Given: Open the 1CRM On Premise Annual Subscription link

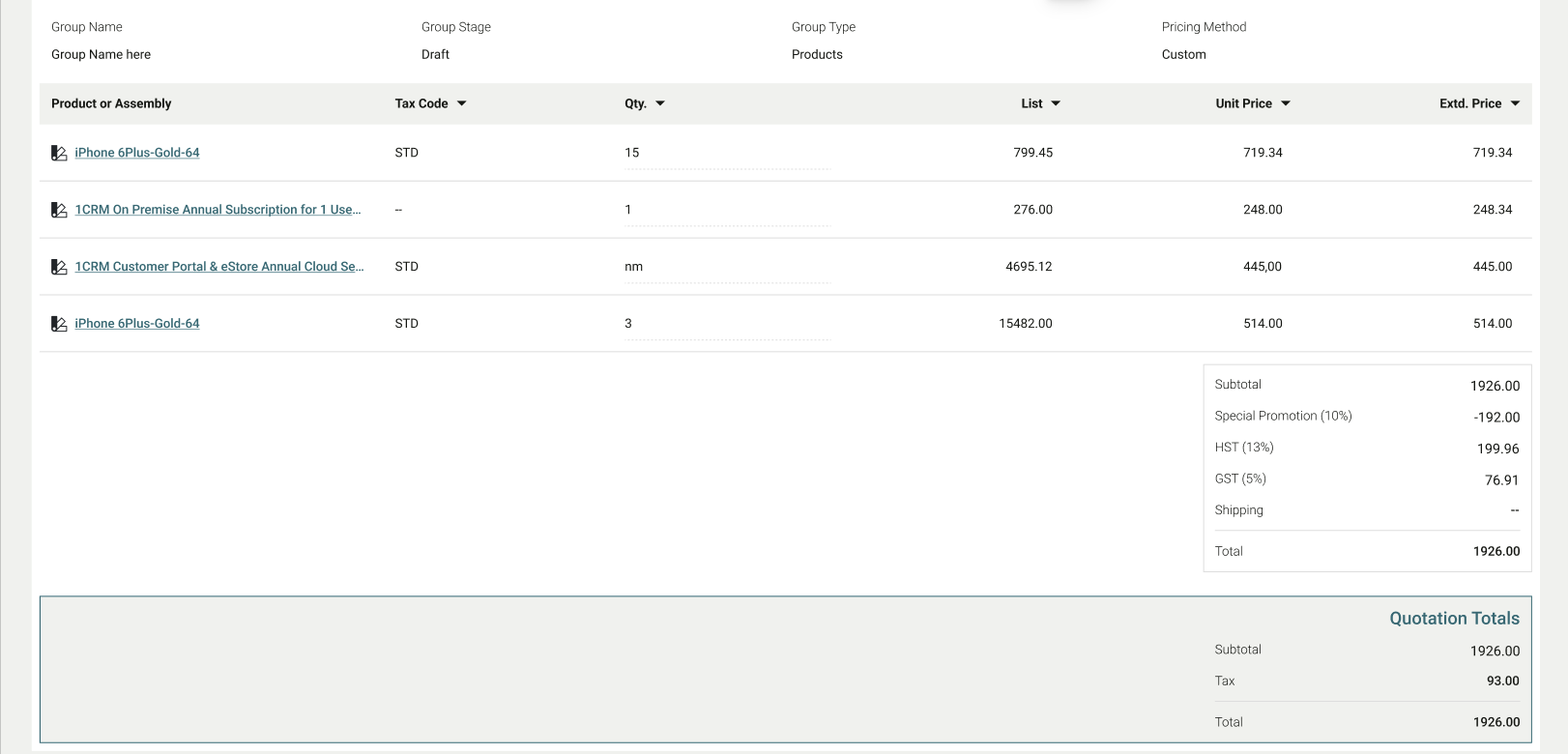Looking at the screenshot, I should (218, 210).
